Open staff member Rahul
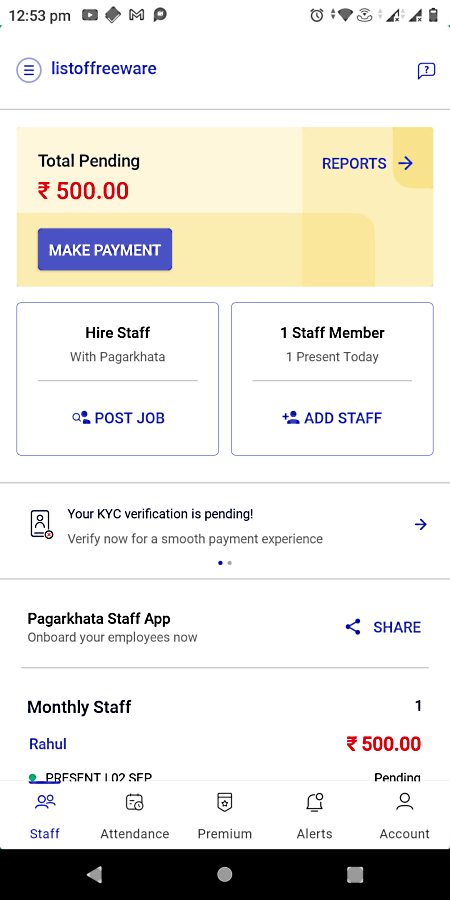 pyautogui.click(x=48, y=744)
